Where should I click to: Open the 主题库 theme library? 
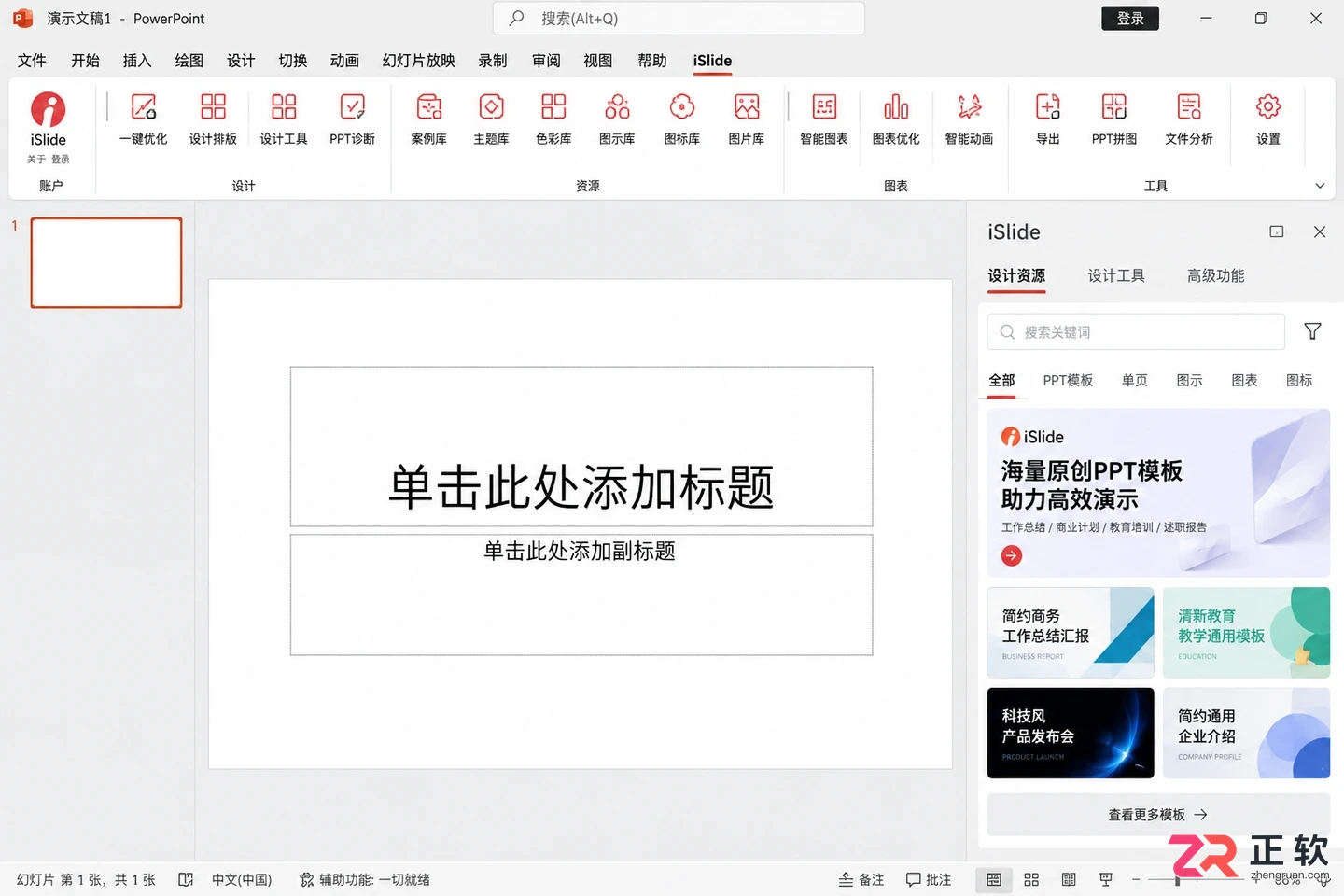point(491,119)
